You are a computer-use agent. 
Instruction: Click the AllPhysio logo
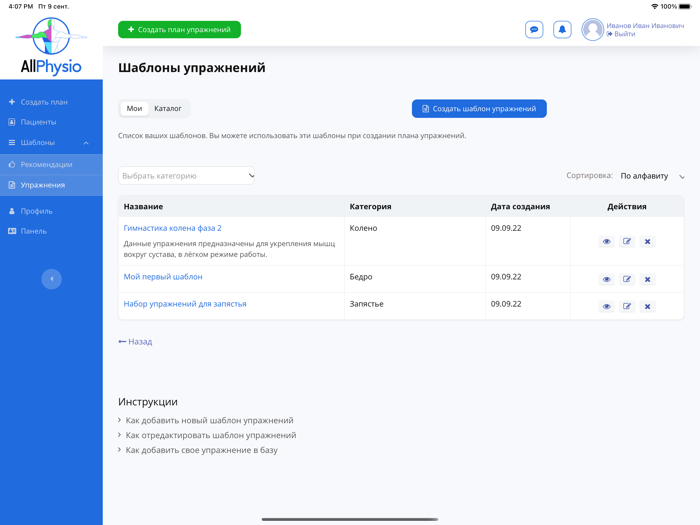click(x=51, y=46)
